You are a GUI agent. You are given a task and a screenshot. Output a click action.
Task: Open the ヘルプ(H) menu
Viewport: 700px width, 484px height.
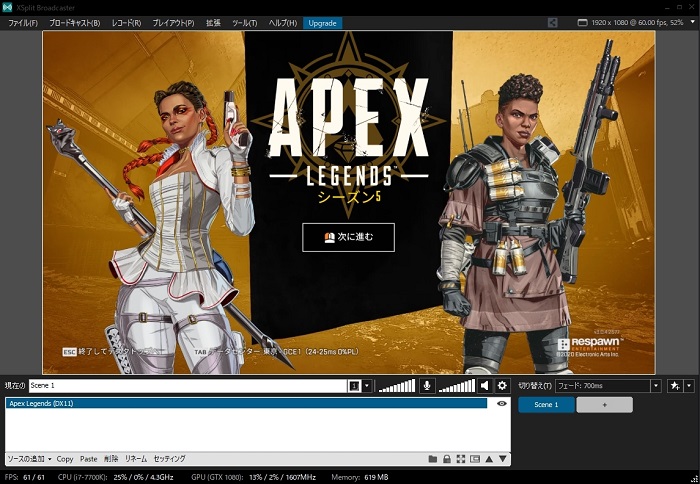[283, 23]
